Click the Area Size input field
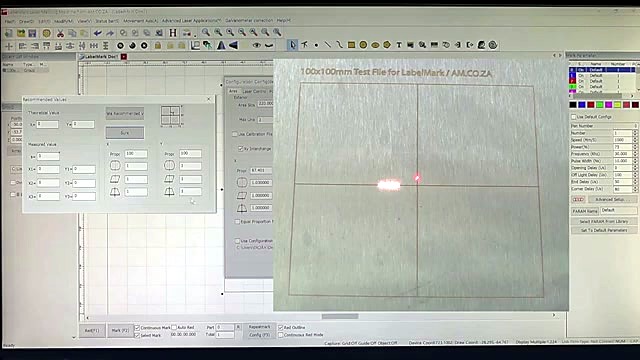640x360 pixels. pyautogui.click(x=265, y=104)
